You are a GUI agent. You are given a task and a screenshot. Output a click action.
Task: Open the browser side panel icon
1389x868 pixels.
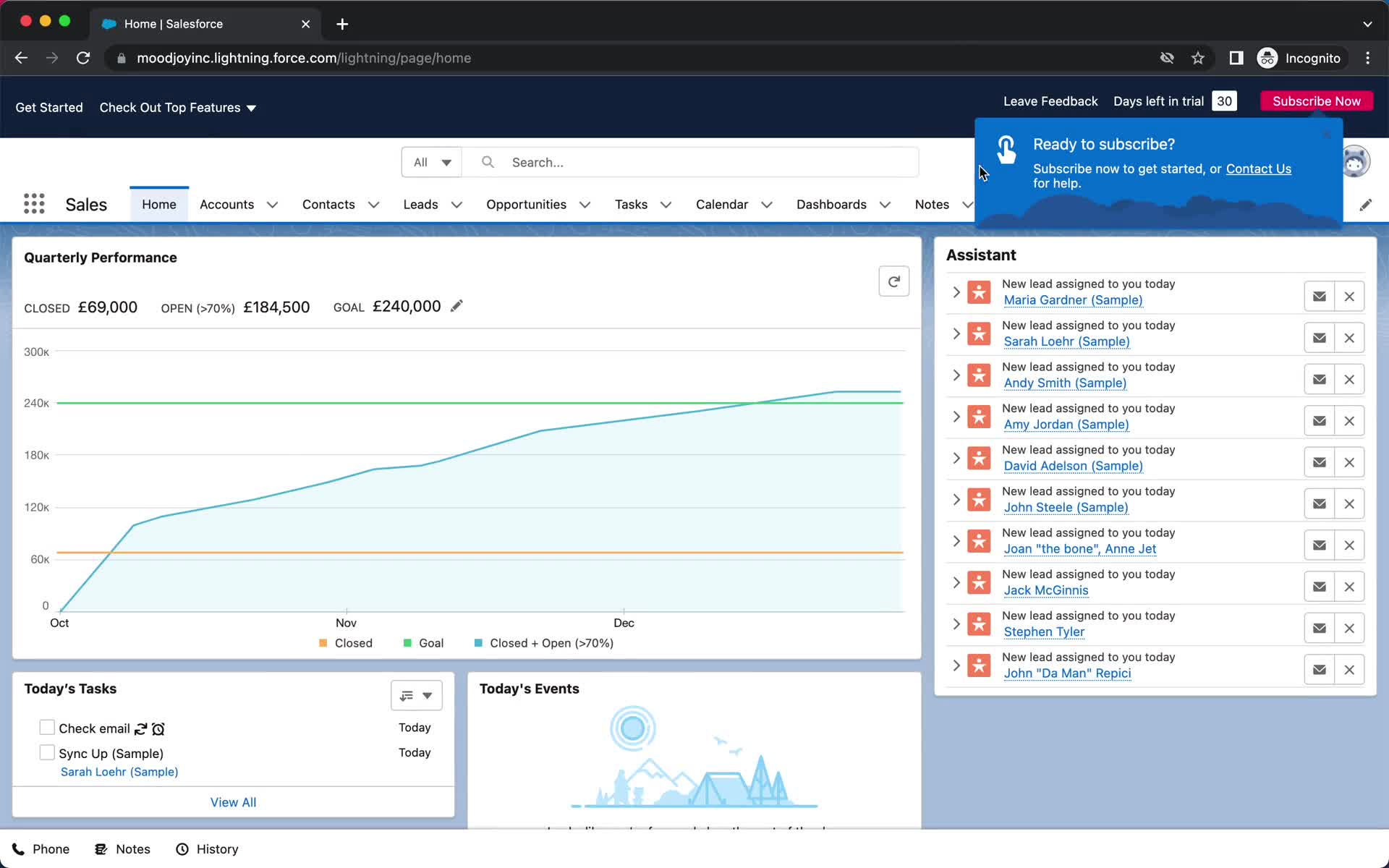pos(1236,58)
